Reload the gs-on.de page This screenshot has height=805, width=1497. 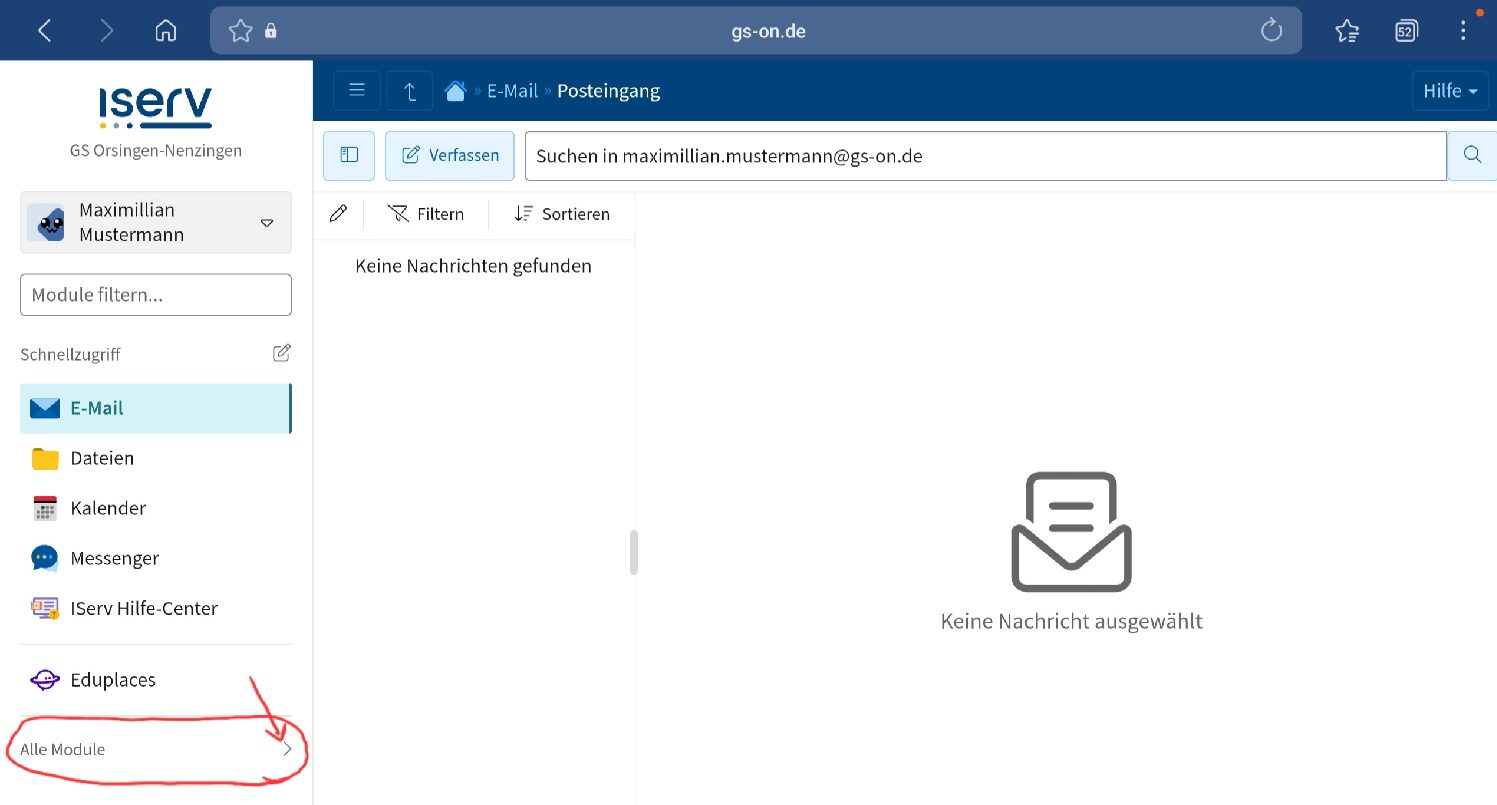tap(1272, 31)
